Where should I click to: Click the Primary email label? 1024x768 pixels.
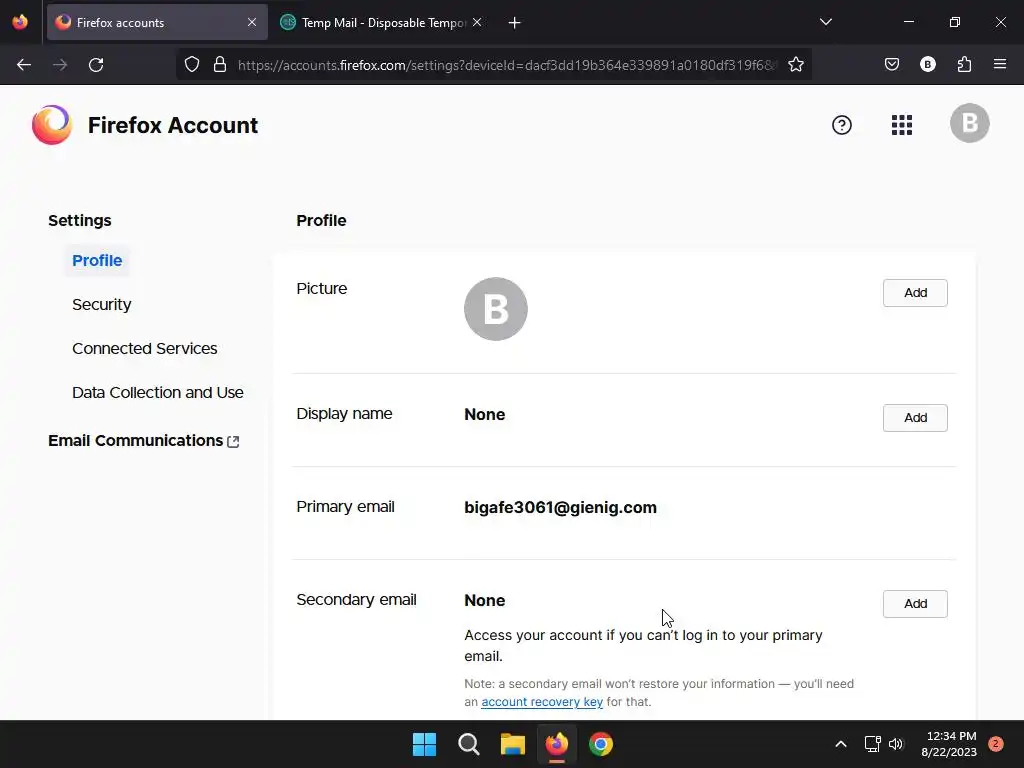click(x=345, y=507)
